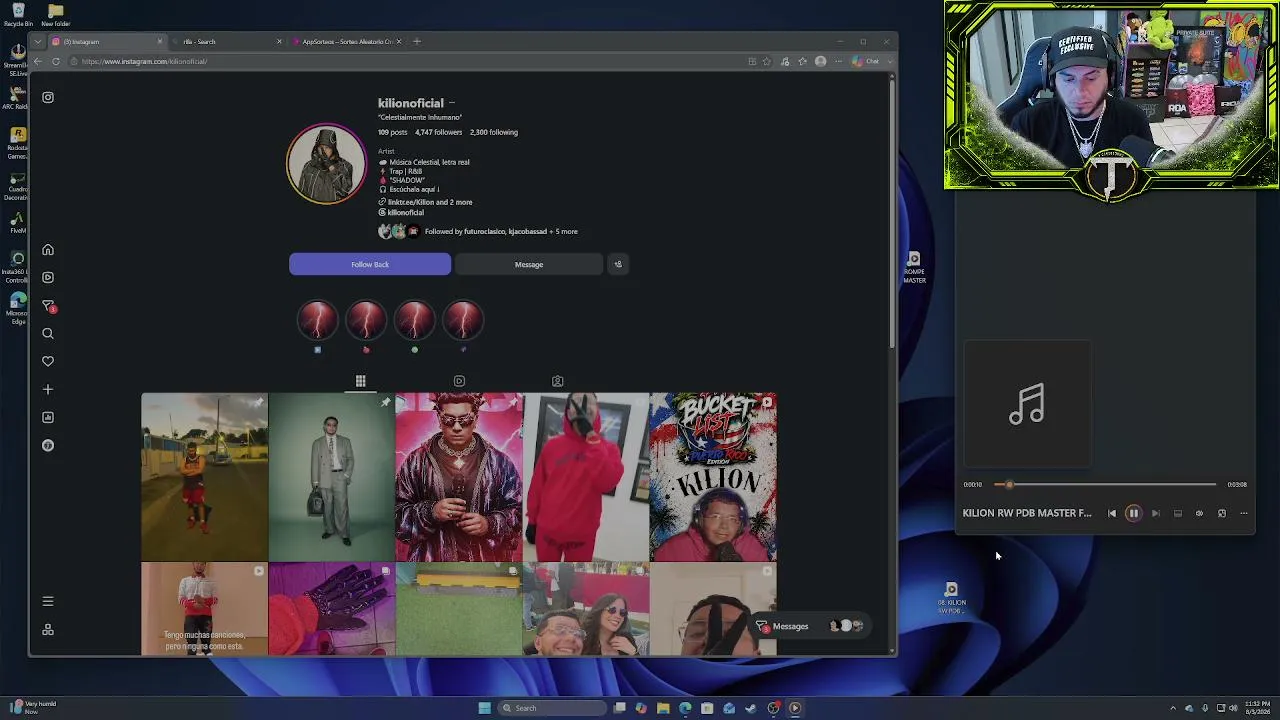Go back in the browser
This screenshot has width=1280, height=720.
click(38, 61)
